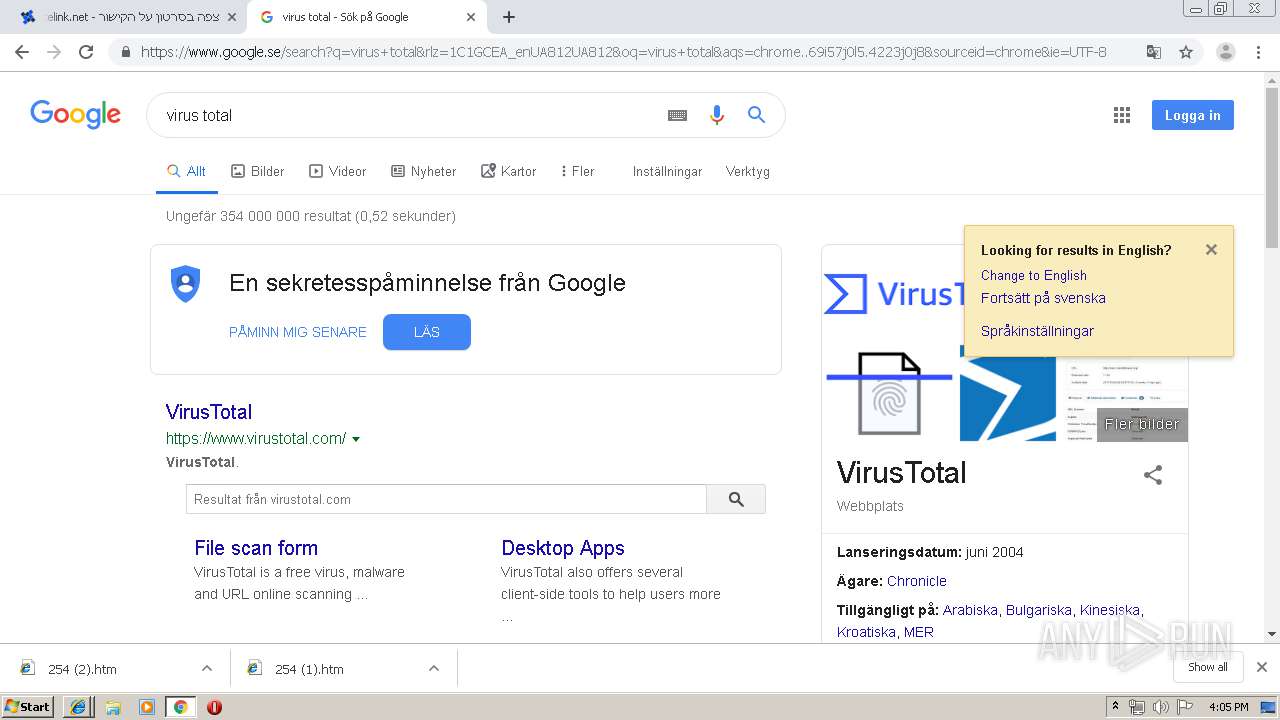Open new tab with plus button

click(x=509, y=17)
